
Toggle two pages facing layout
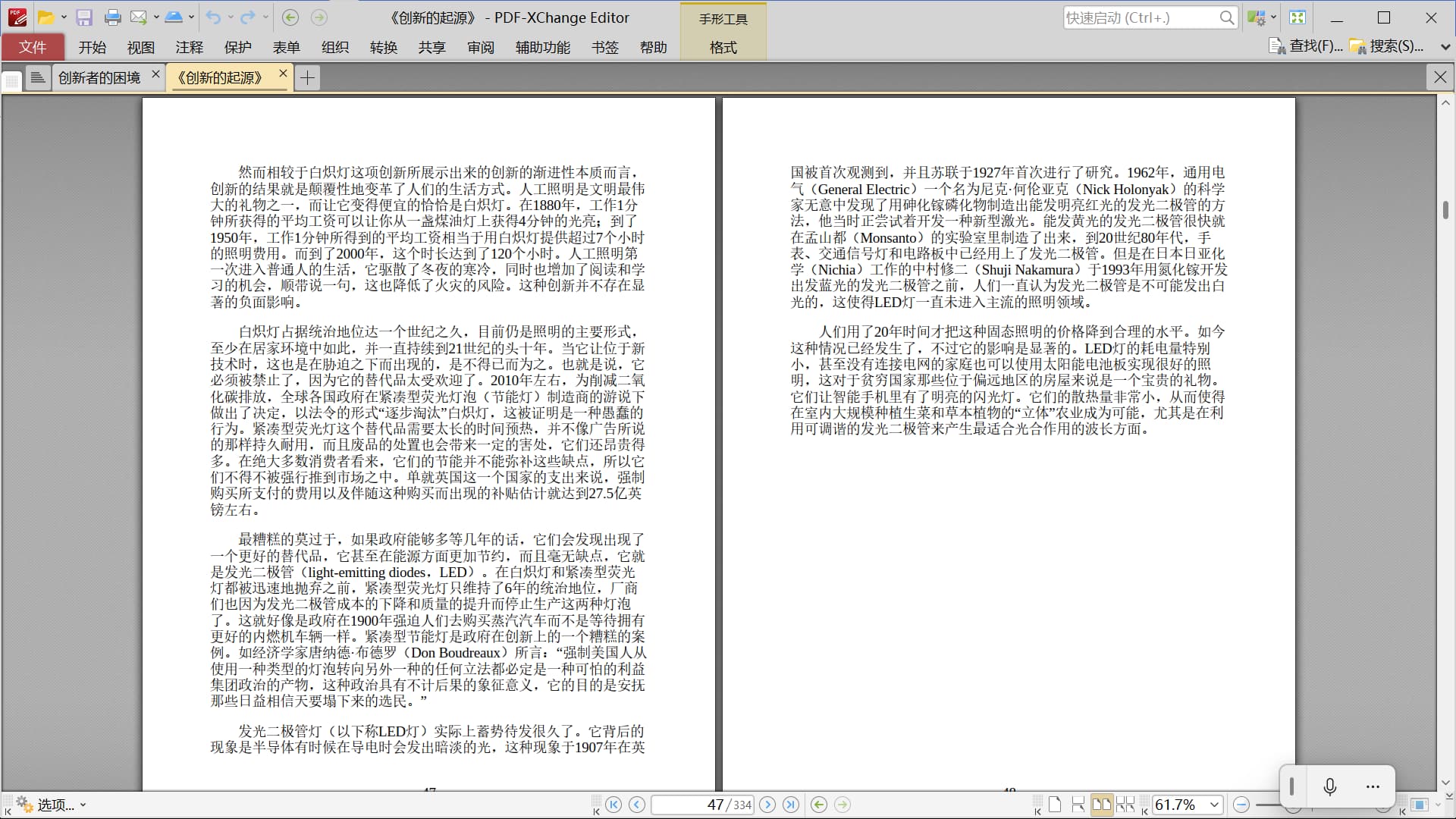[1102, 805]
